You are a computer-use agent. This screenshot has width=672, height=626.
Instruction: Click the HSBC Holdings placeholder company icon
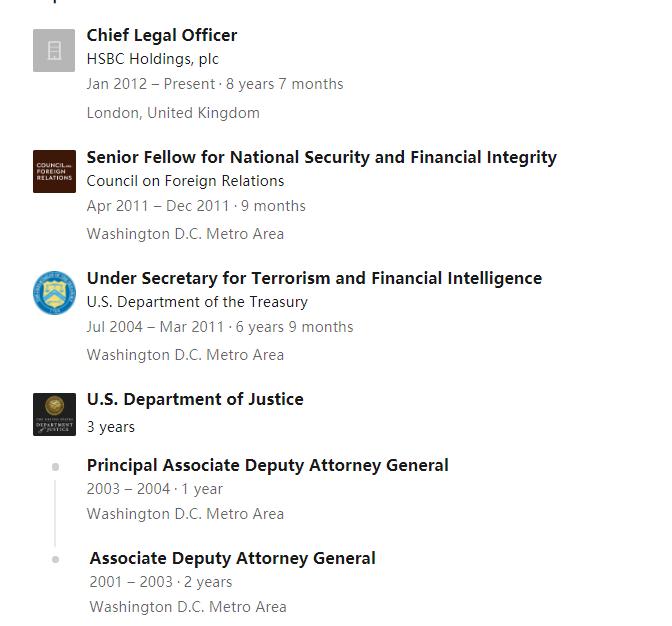click(x=54, y=51)
